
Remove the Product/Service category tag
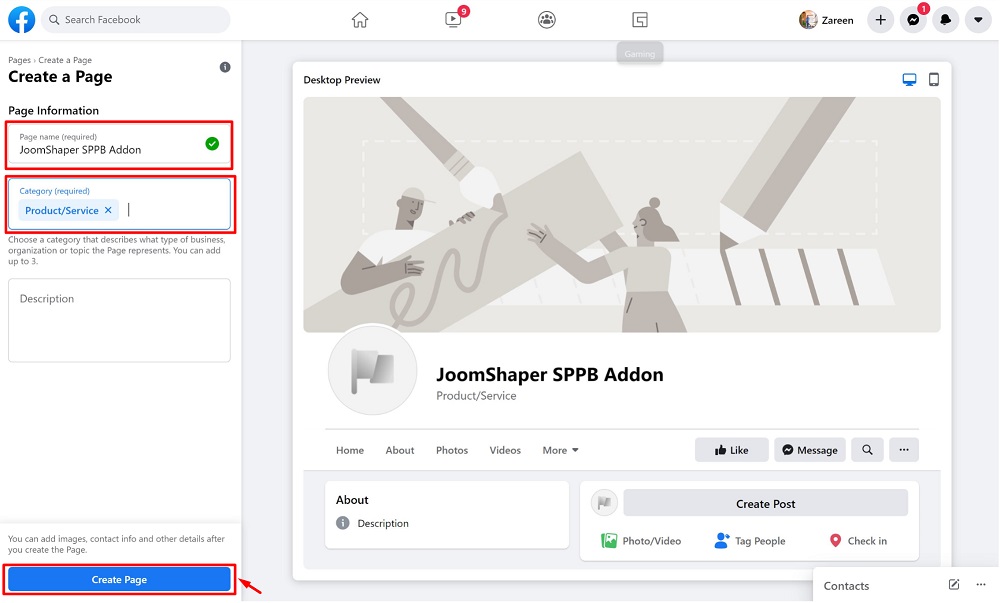click(x=108, y=210)
